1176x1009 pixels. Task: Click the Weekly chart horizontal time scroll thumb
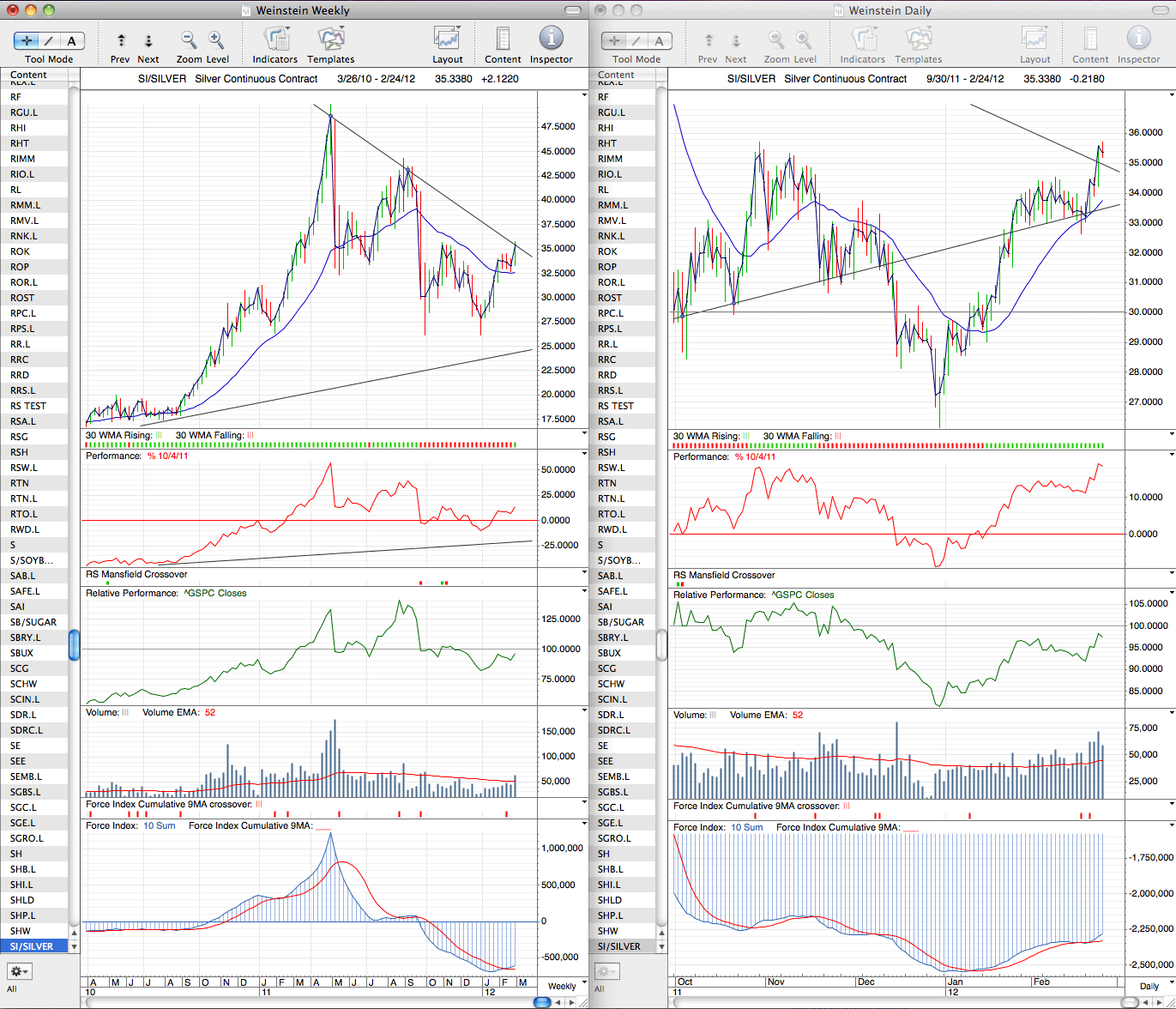[x=542, y=1002]
